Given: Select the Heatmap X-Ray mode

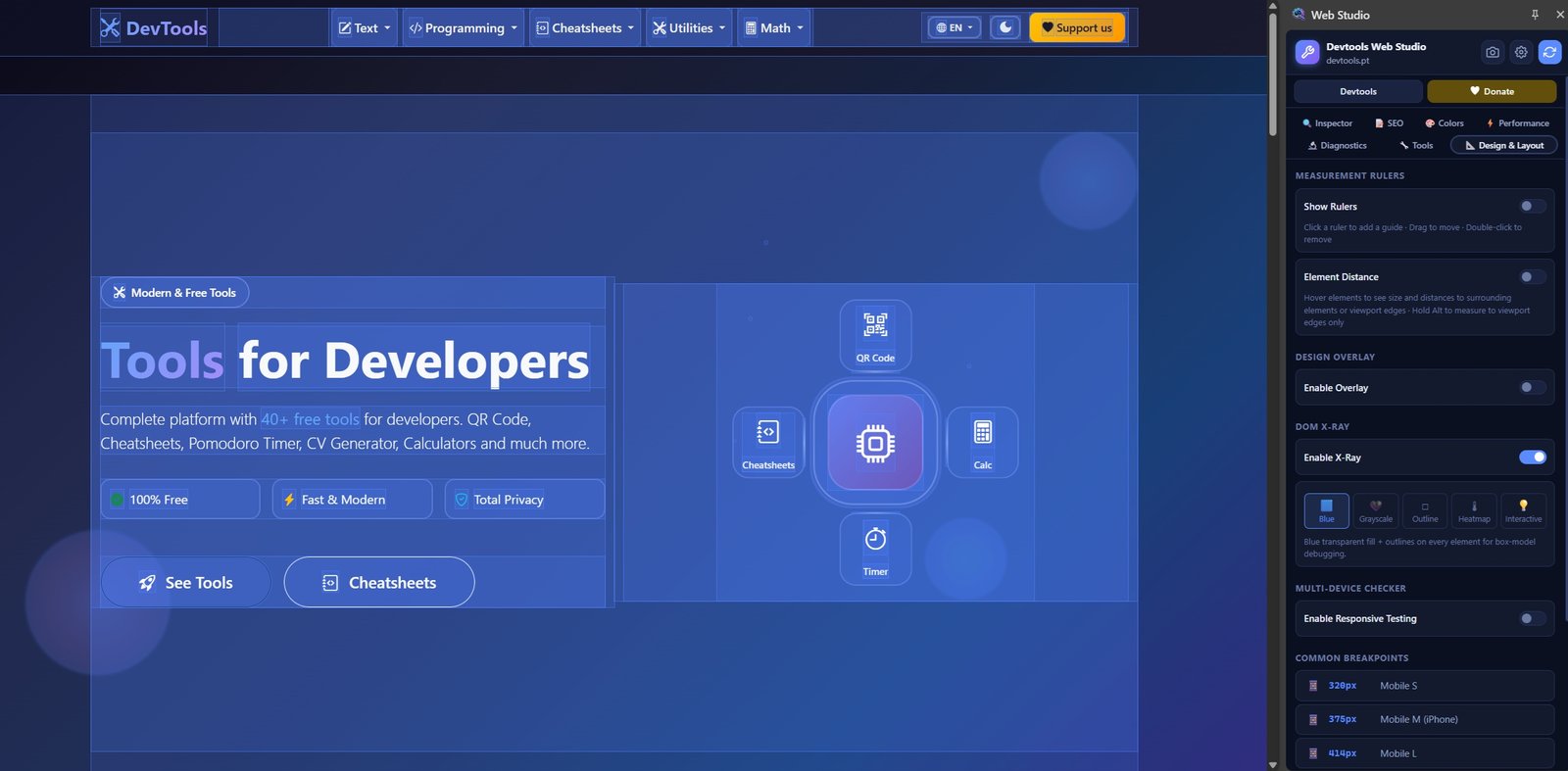Looking at the screenshot, I should (x=1474, y=510).
